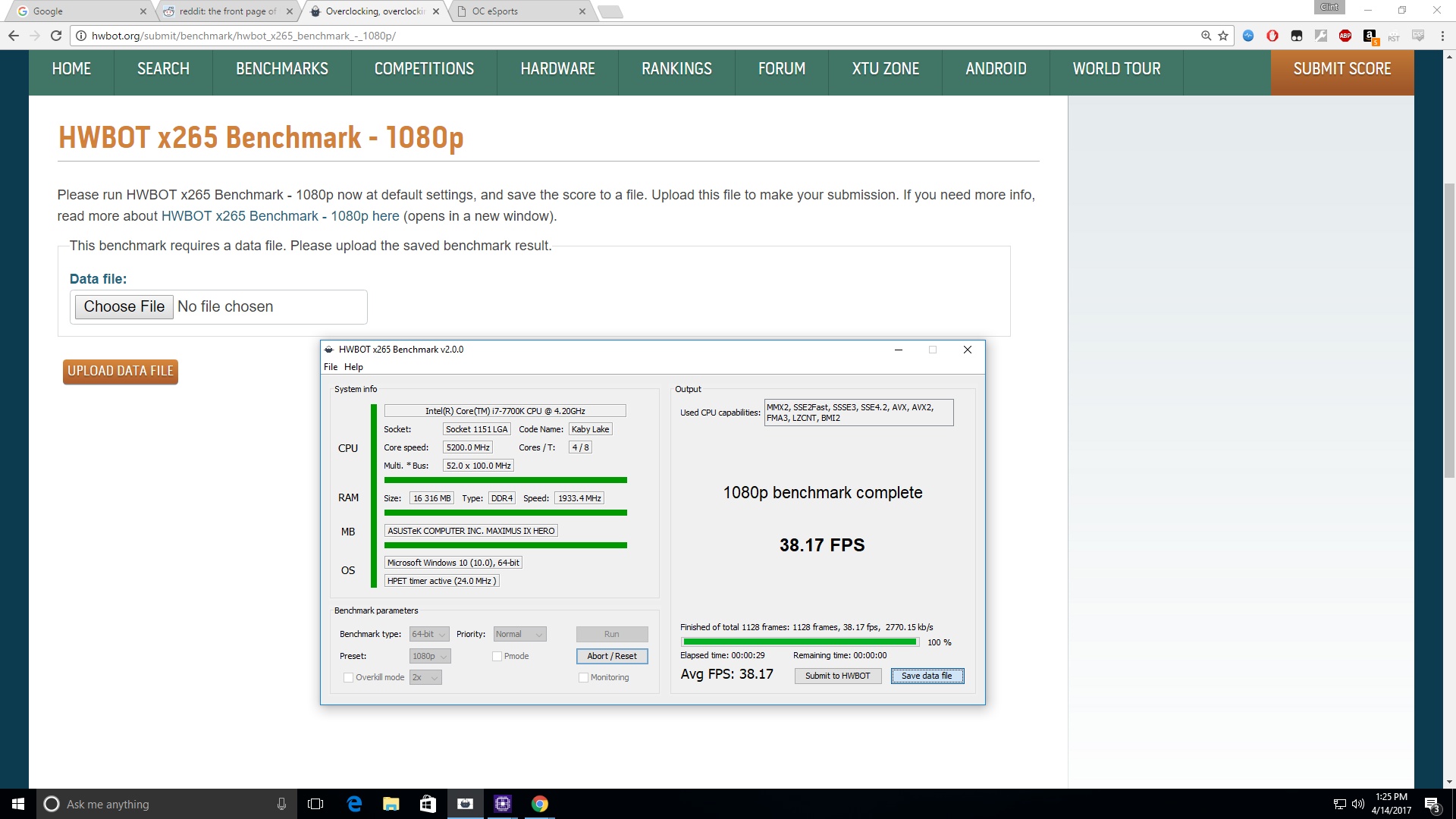Click Submit to HWBOT button
Screen dimensions: 1456x819
(838, 676)
